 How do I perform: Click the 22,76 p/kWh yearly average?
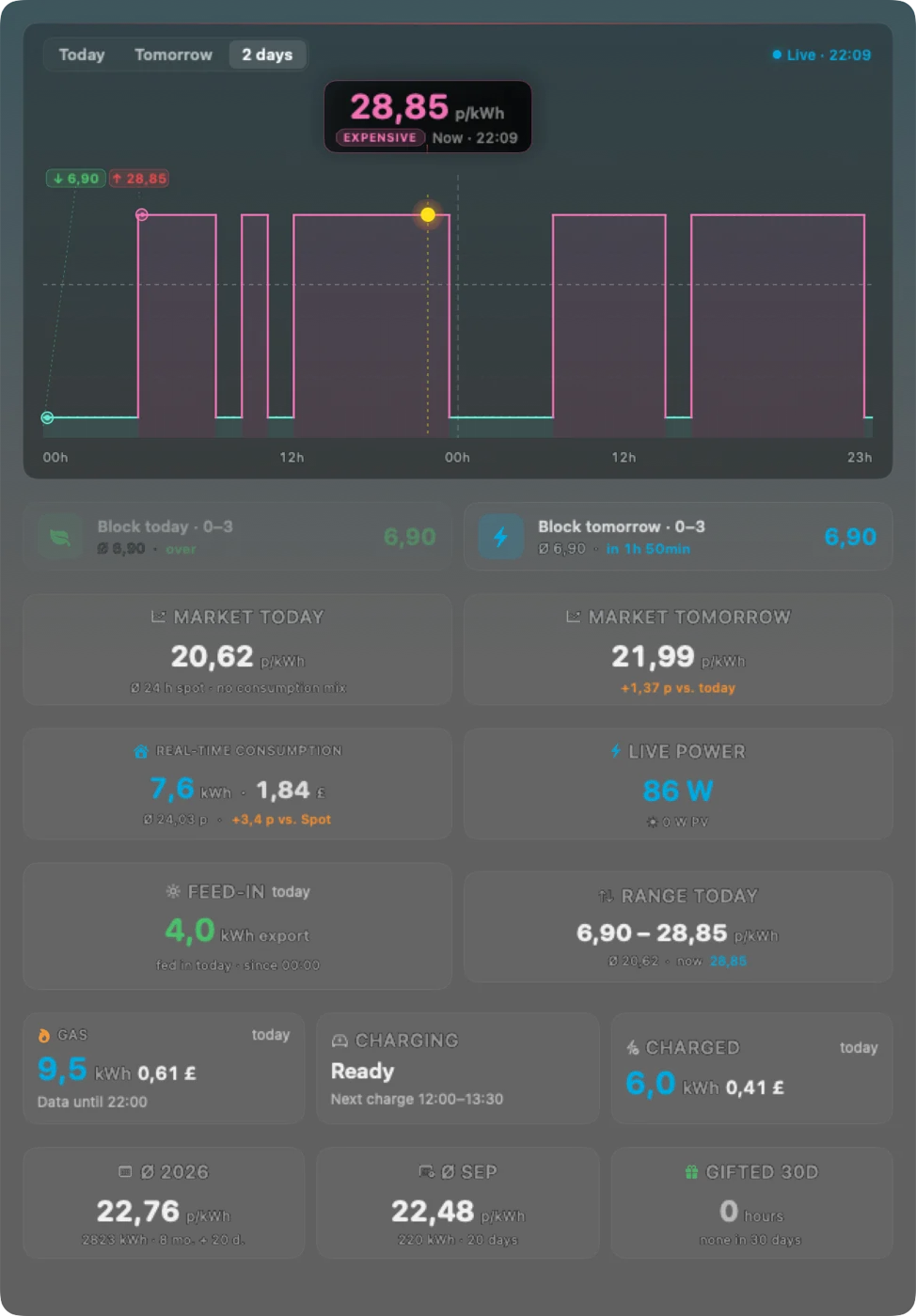point(164,1212)
